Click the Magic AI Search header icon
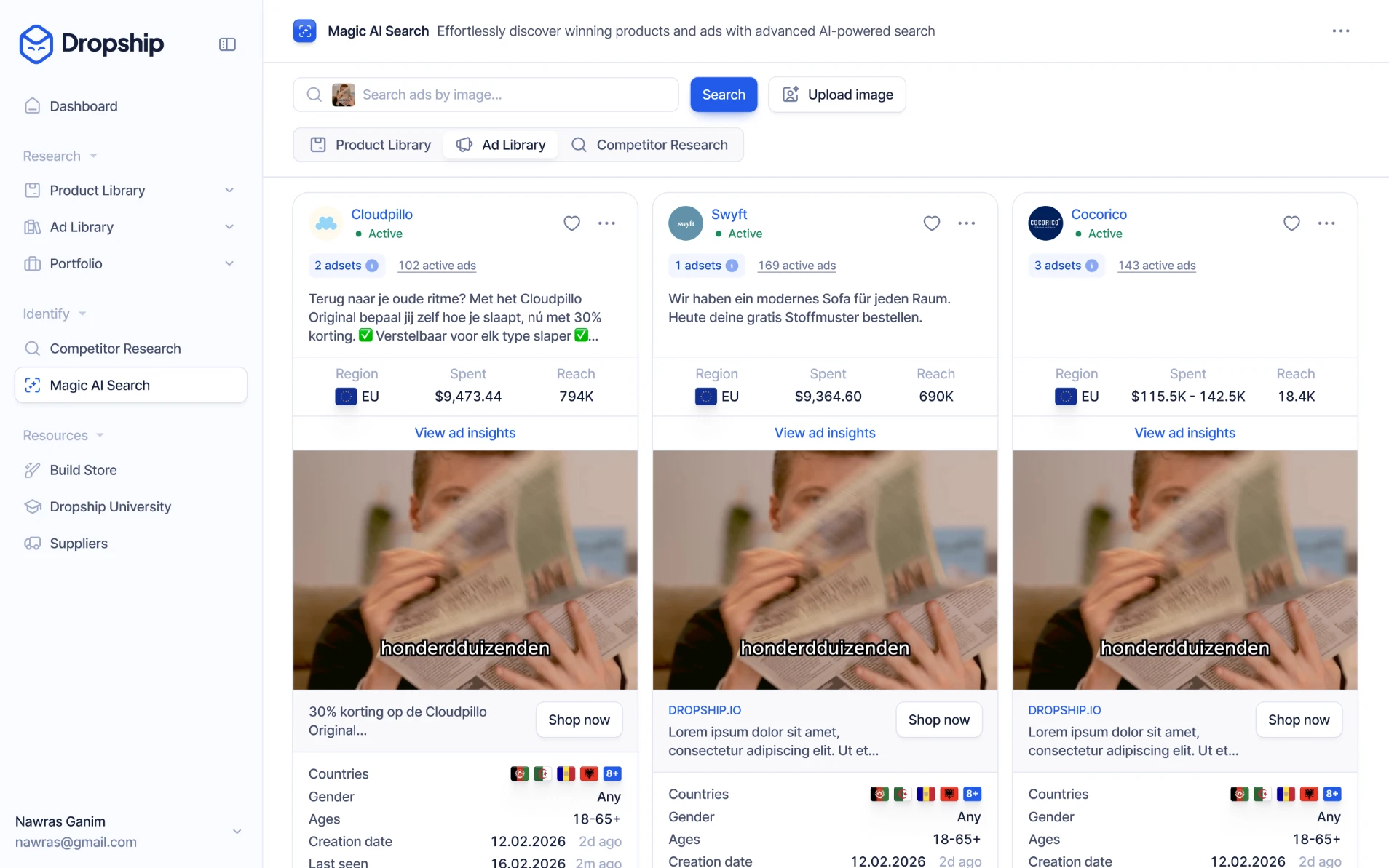The width and height of the screenshot is (1389, 868). tap(304, 31)
